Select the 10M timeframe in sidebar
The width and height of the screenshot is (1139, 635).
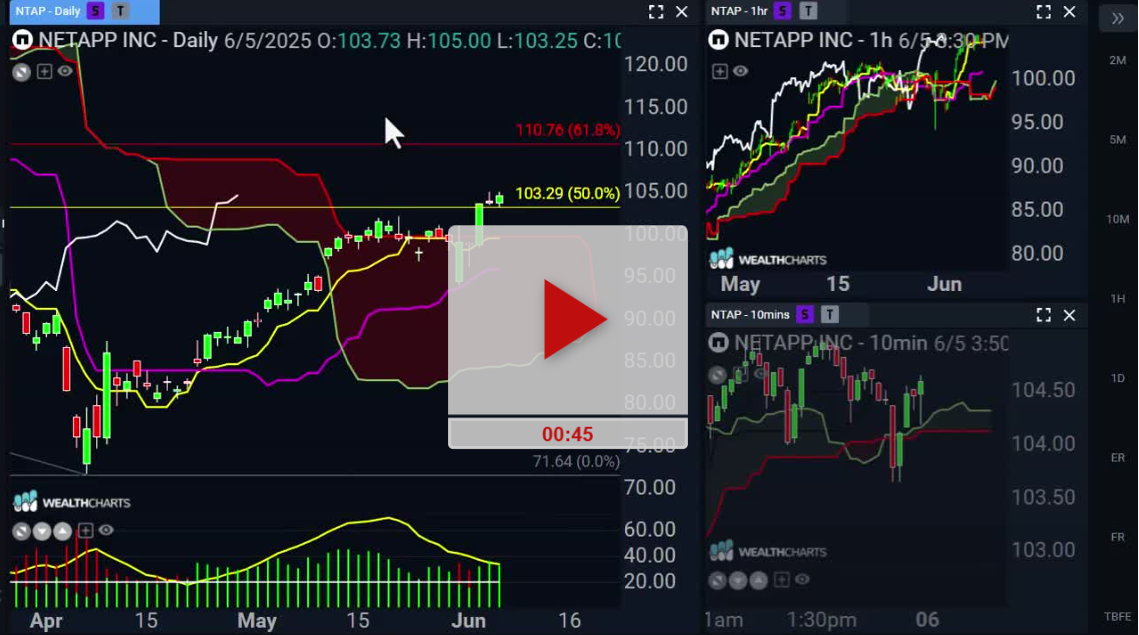(x=1117, y=219)
